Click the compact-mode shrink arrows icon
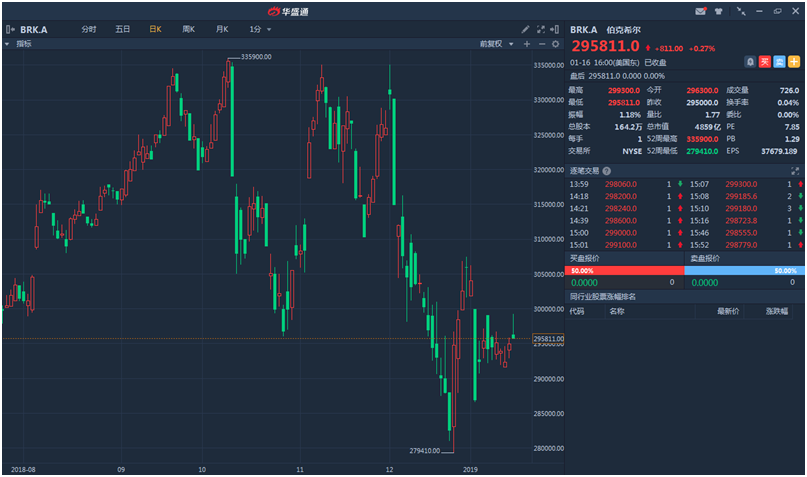Image resolution: width=807 pixels, height=477 pixels. (x=741, y=11)
